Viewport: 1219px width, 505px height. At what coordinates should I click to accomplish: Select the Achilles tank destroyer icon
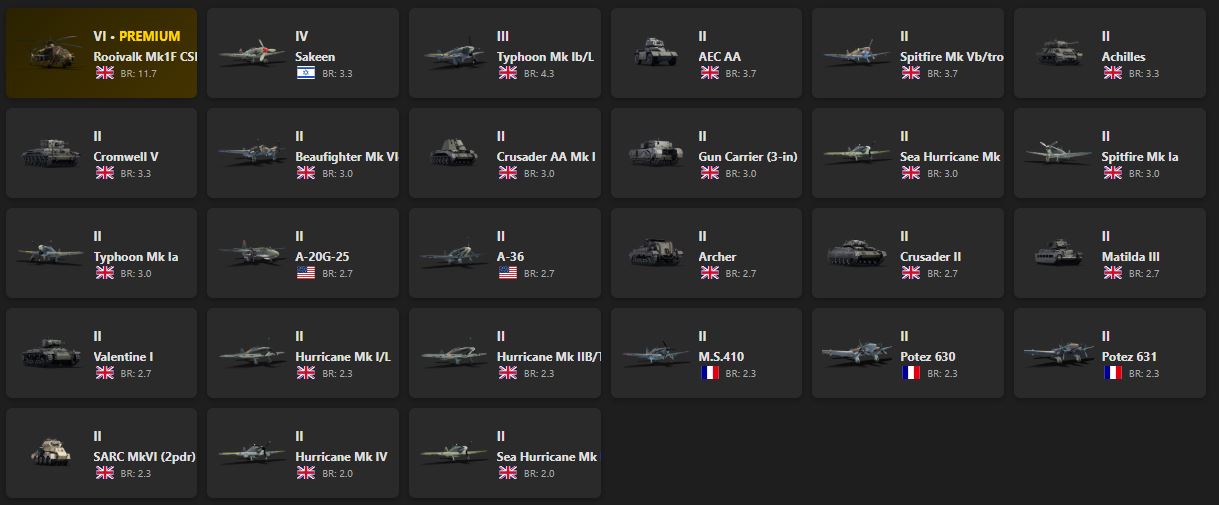click(x=1058, y=54)
